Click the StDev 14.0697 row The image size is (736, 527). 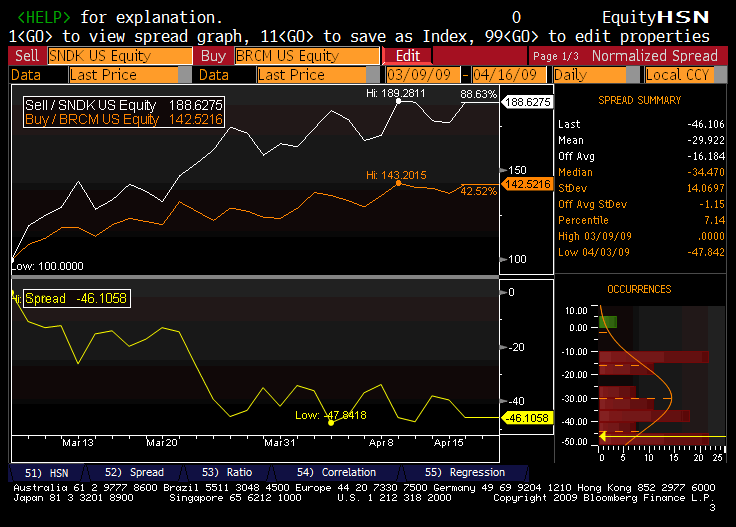[x=641, y=188]
